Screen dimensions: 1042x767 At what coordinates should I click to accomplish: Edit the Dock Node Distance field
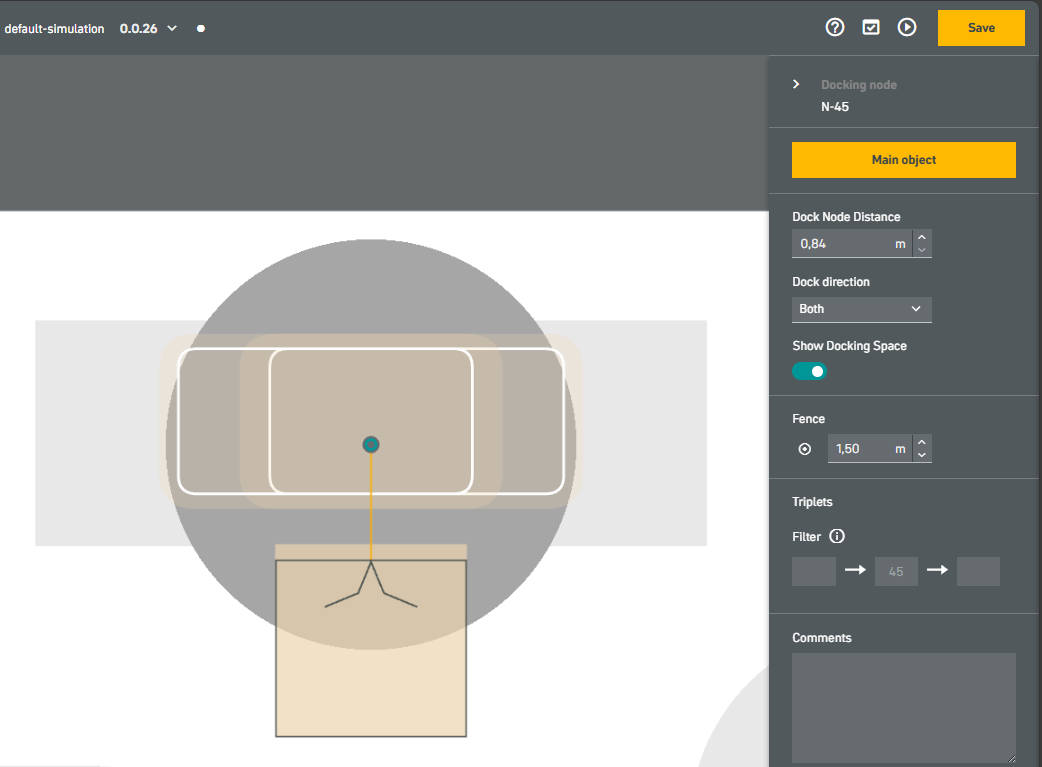[x=853, y=244]
